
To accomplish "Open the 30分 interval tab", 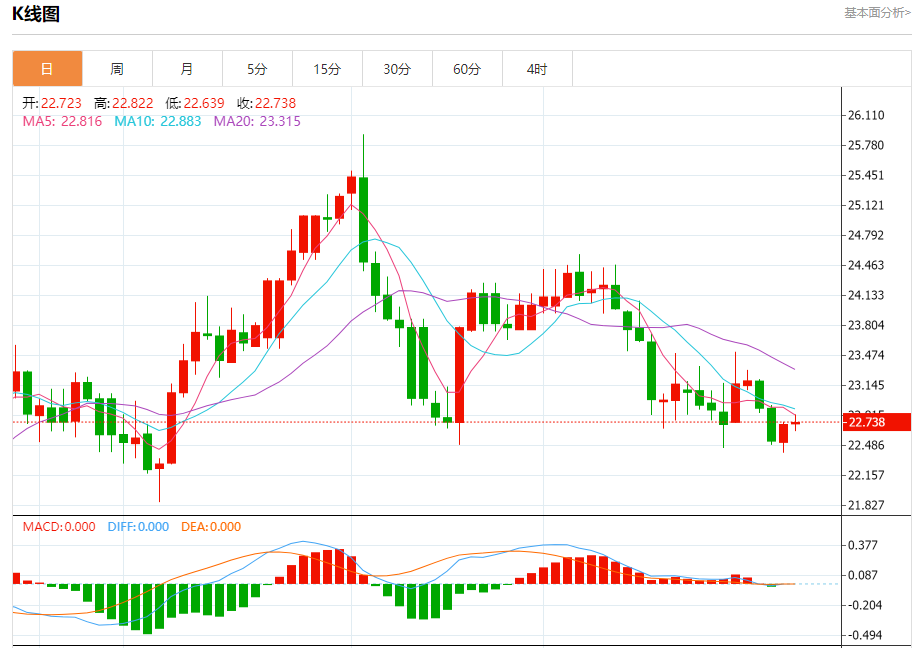I will [397, 69].
